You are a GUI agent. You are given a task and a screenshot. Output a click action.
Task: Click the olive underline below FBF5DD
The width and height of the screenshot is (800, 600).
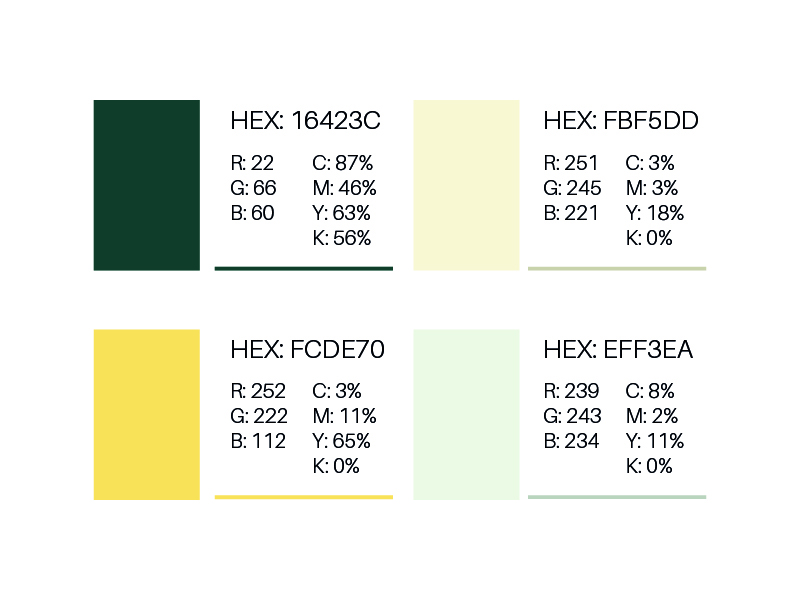tap(617, 268)
